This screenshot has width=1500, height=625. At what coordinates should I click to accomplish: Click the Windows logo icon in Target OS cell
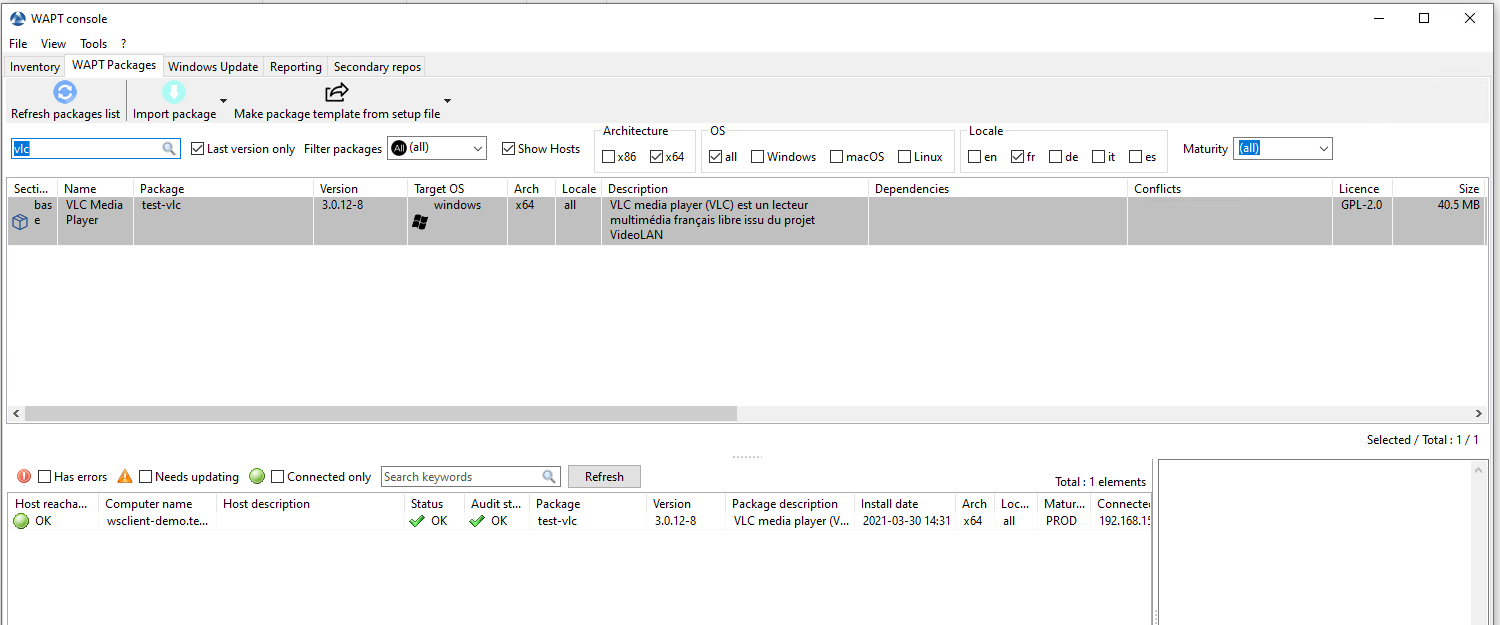420,222
